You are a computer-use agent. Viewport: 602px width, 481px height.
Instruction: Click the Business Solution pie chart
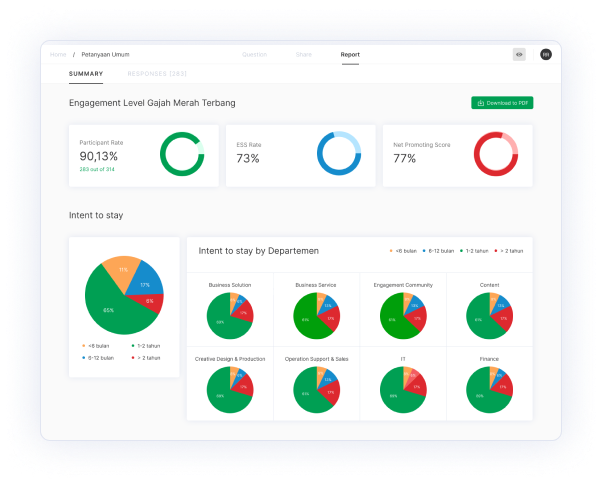230,316
